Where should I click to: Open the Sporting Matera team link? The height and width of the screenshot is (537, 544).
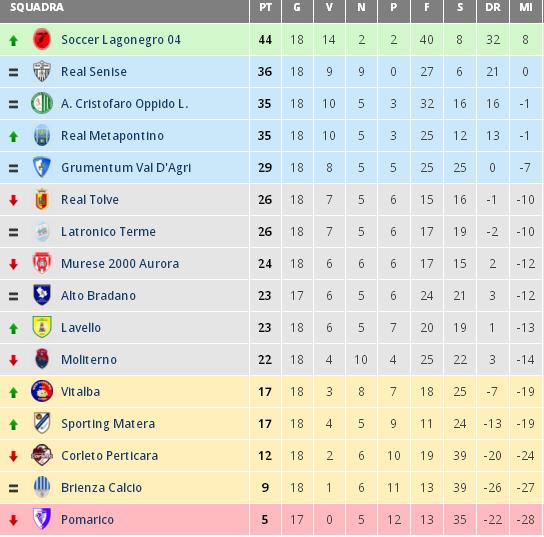[108, 424]
